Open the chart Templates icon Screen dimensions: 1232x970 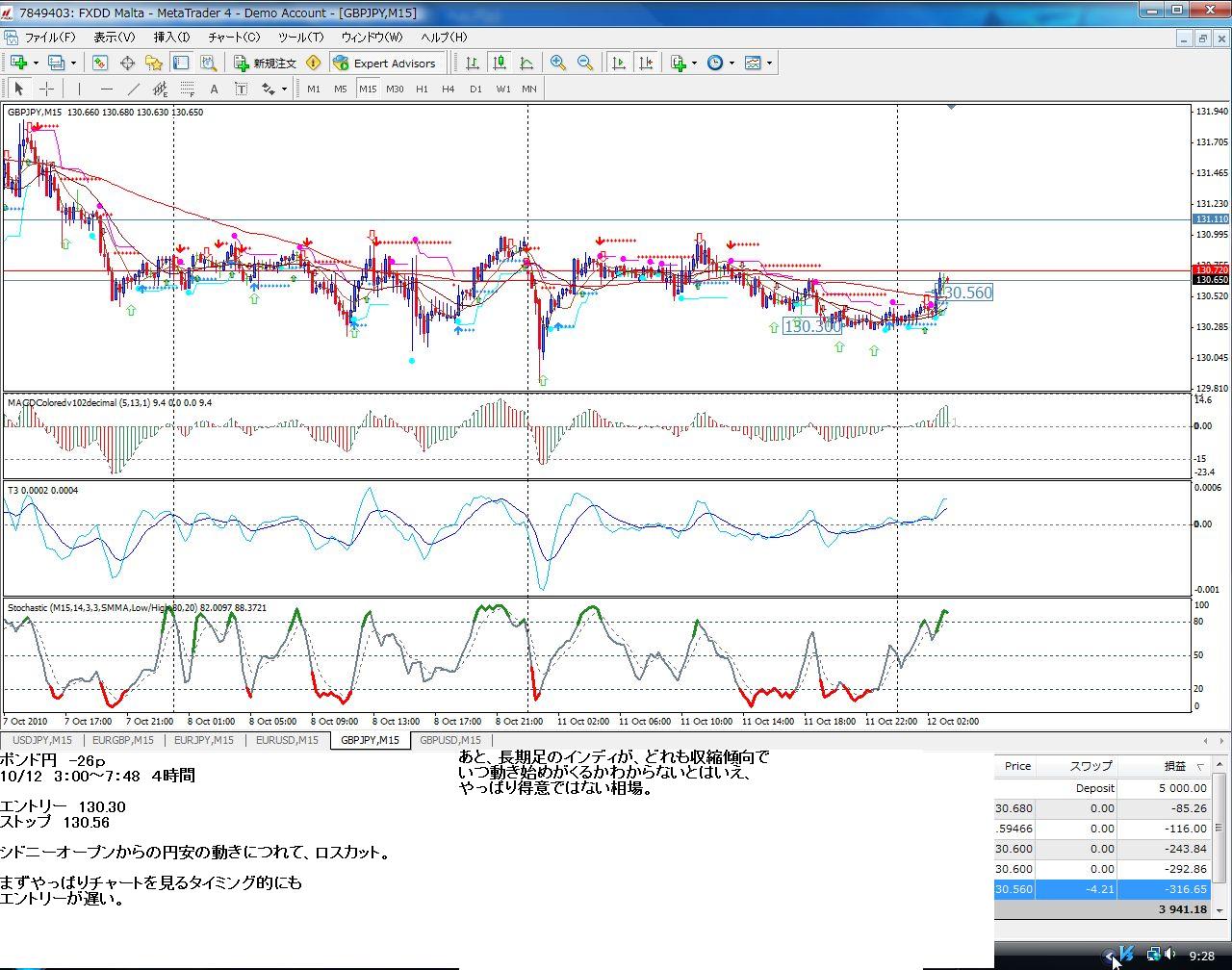(753, 63)
